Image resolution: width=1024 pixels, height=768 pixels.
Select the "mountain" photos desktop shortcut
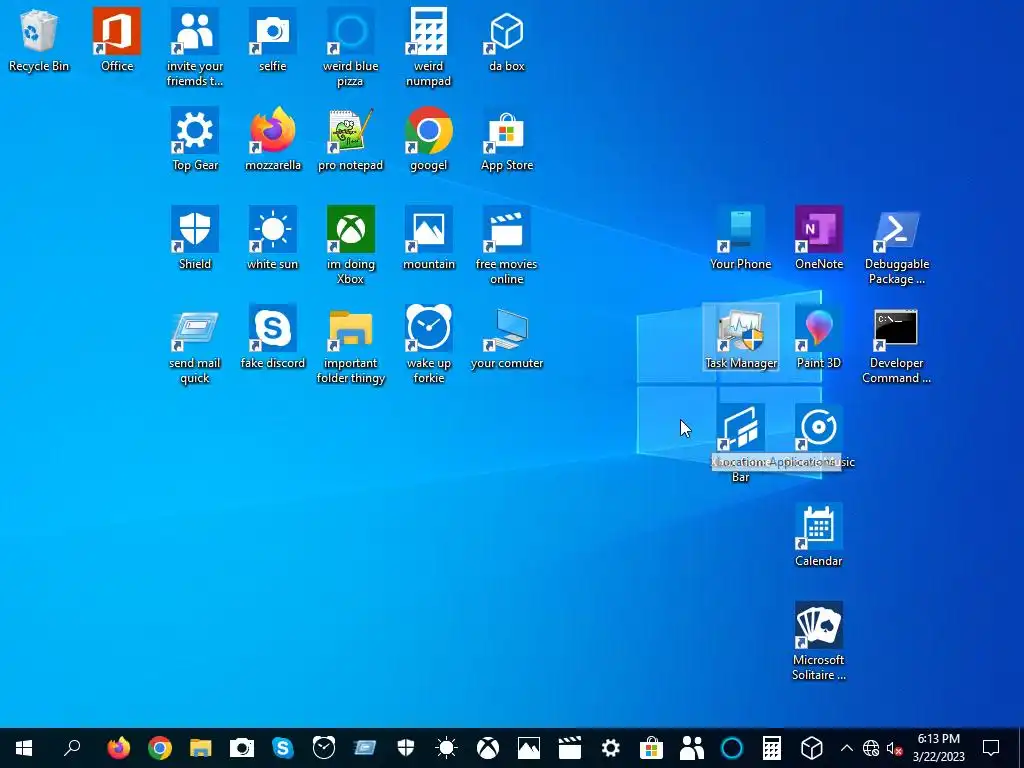(428, 238)
